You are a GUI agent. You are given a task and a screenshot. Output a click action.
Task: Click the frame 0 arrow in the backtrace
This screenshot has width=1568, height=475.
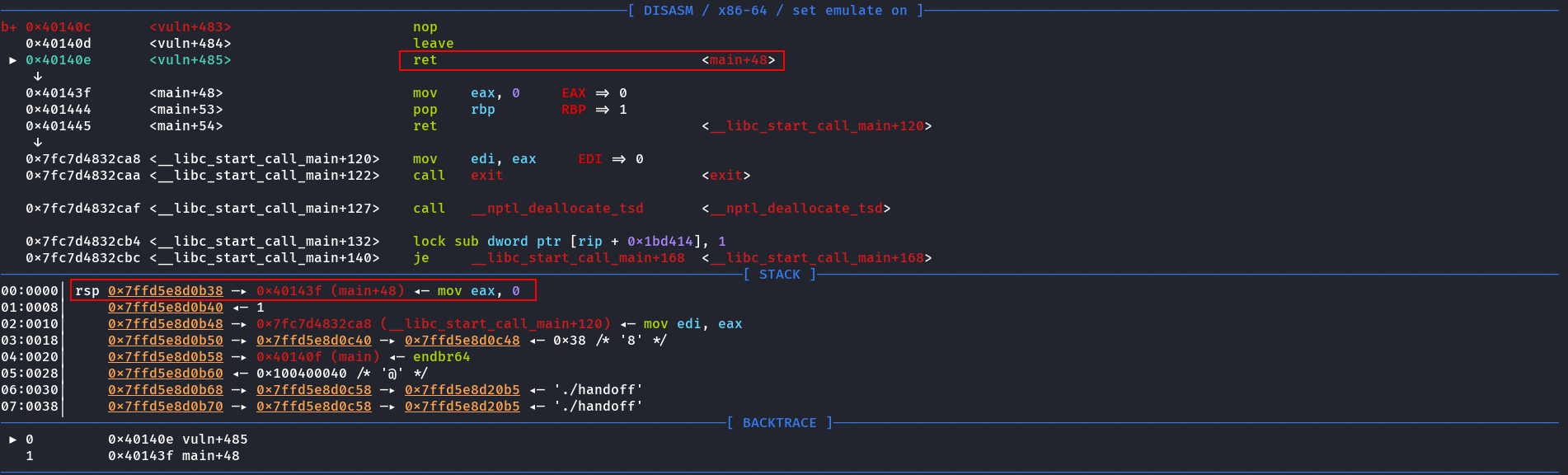(x=12, y=440)
